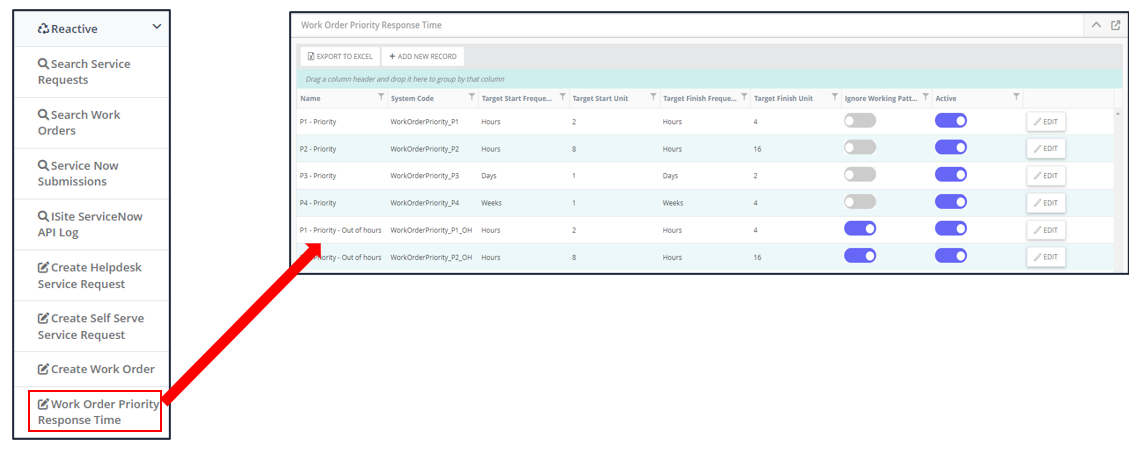The width and height of the screenshot is (1129, 449).
Task: Filter the Target Start Frequency column
Action: (x=562, y=96)
